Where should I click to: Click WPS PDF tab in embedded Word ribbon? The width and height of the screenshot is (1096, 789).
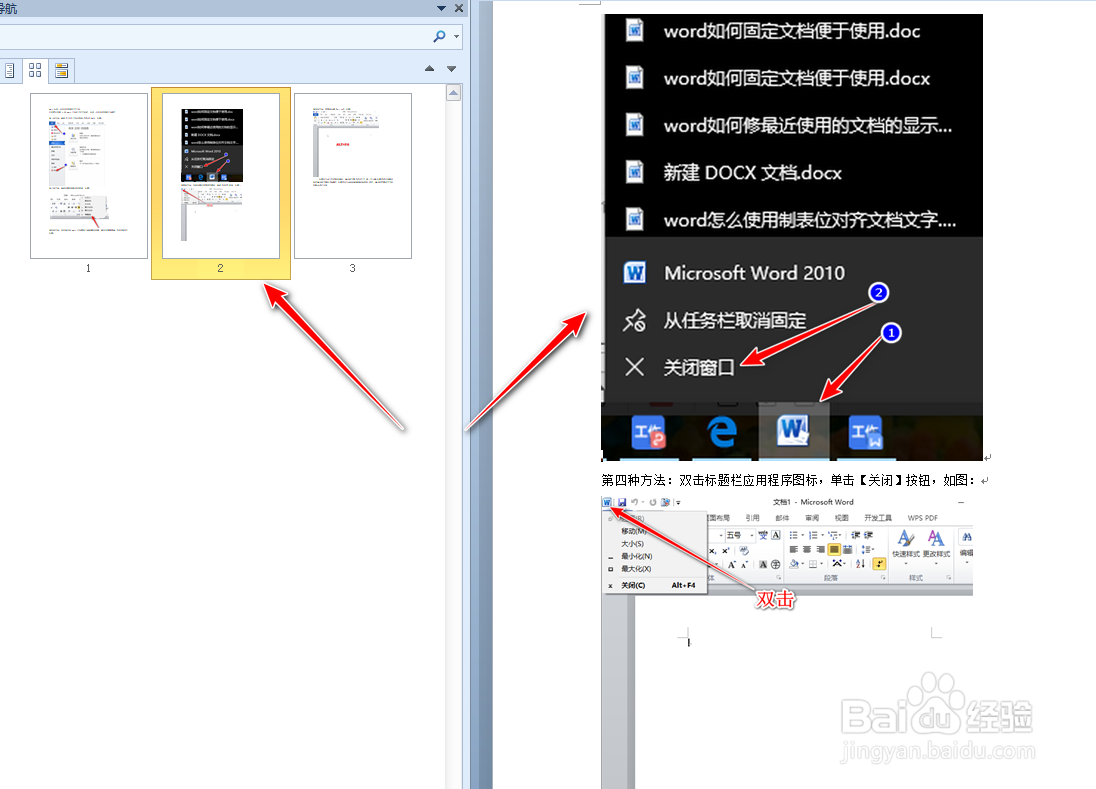point(923,518)
